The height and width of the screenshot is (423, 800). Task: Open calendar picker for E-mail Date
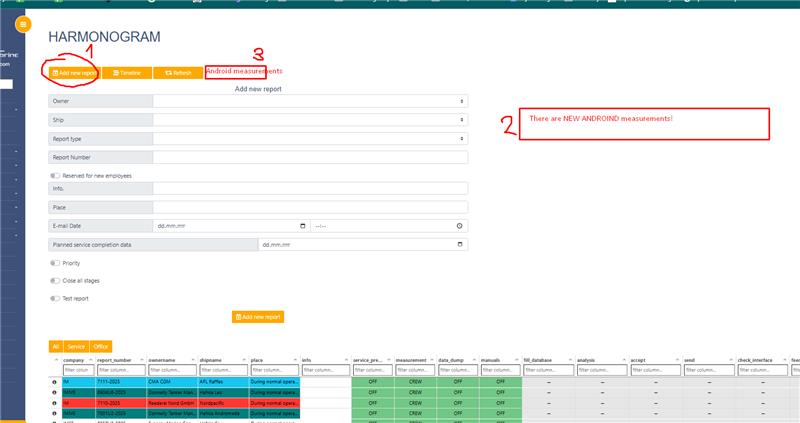(303, 226)
